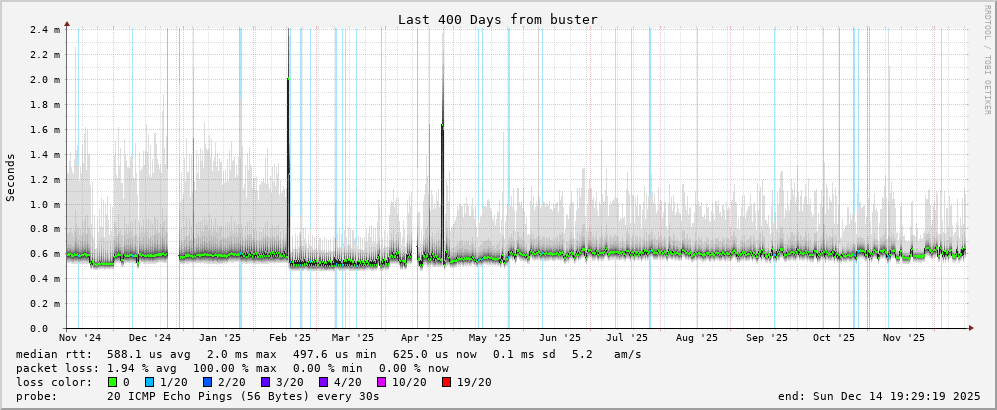Click the red arrow atop the Y axis
This screenshot has width=997, height=410.
[67, 23]
